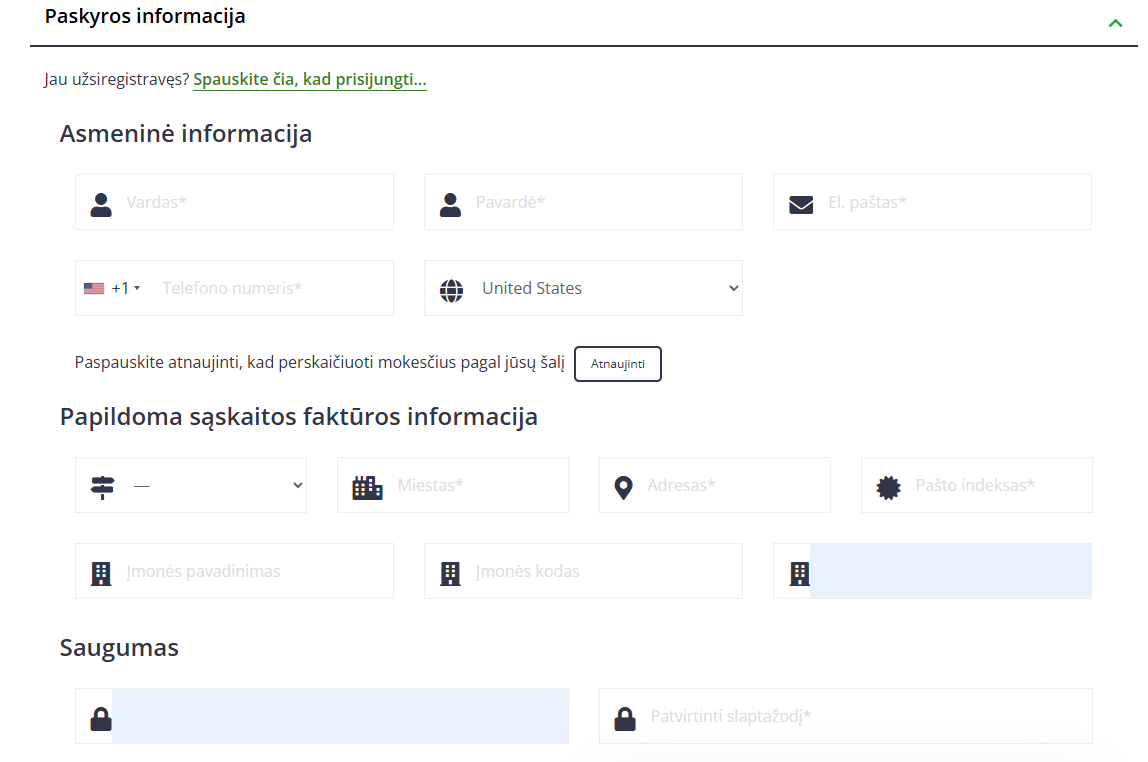
Task: Focus the Telefono numeris input field
Action: pyautogui.click(x=270, y=288)
